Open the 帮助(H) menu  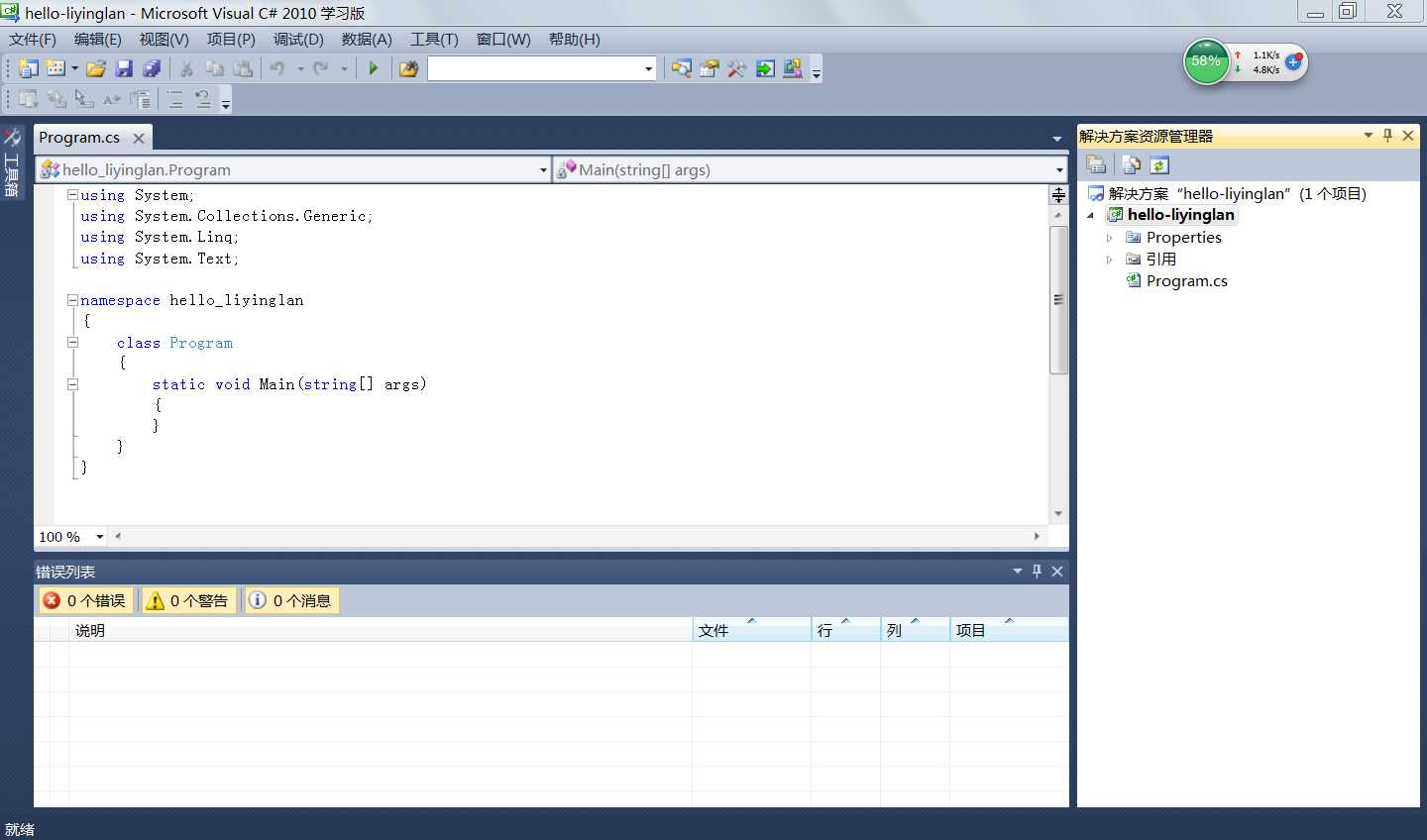tap(575, 40)
